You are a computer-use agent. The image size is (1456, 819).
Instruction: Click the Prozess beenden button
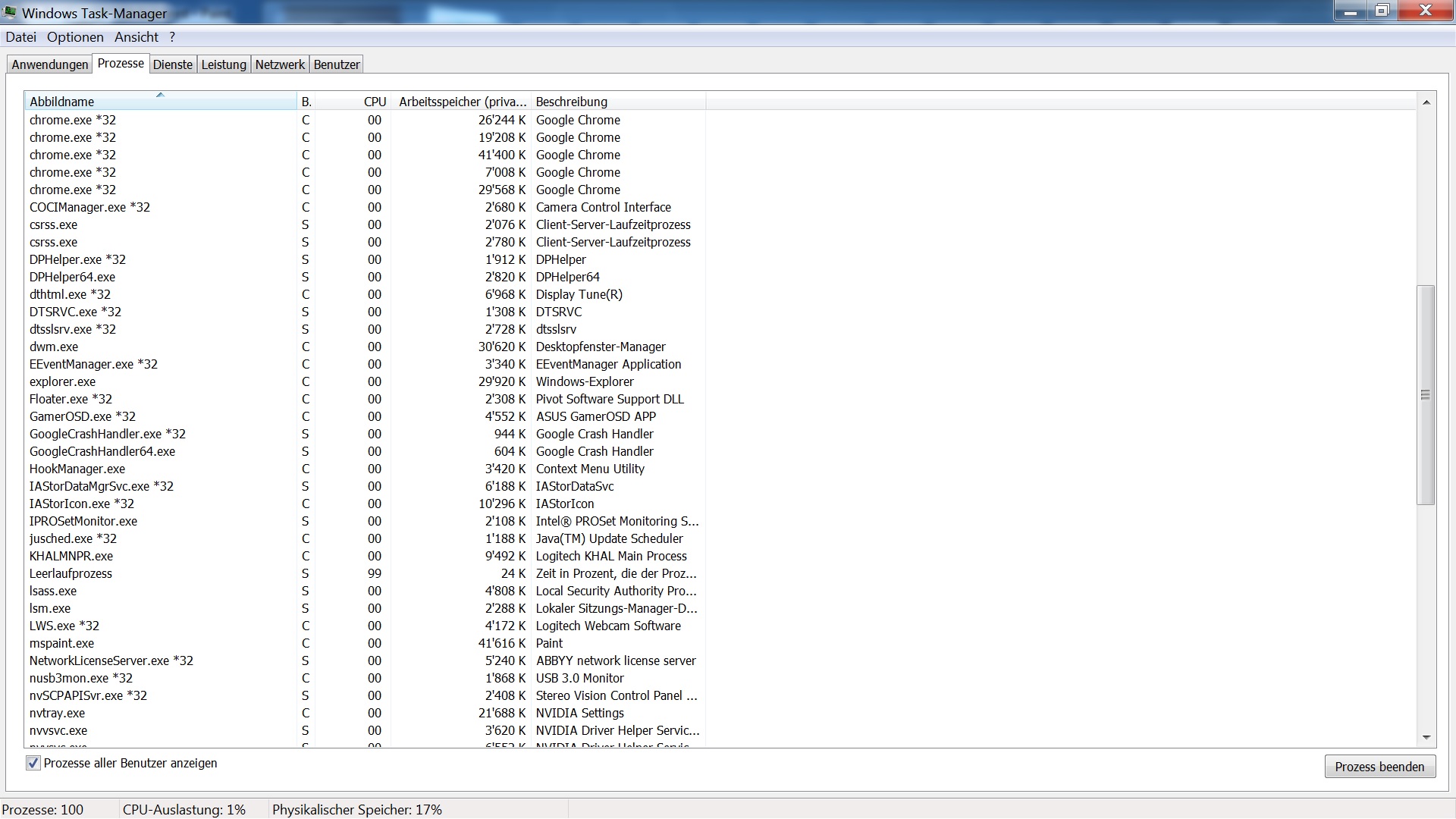1379,767
